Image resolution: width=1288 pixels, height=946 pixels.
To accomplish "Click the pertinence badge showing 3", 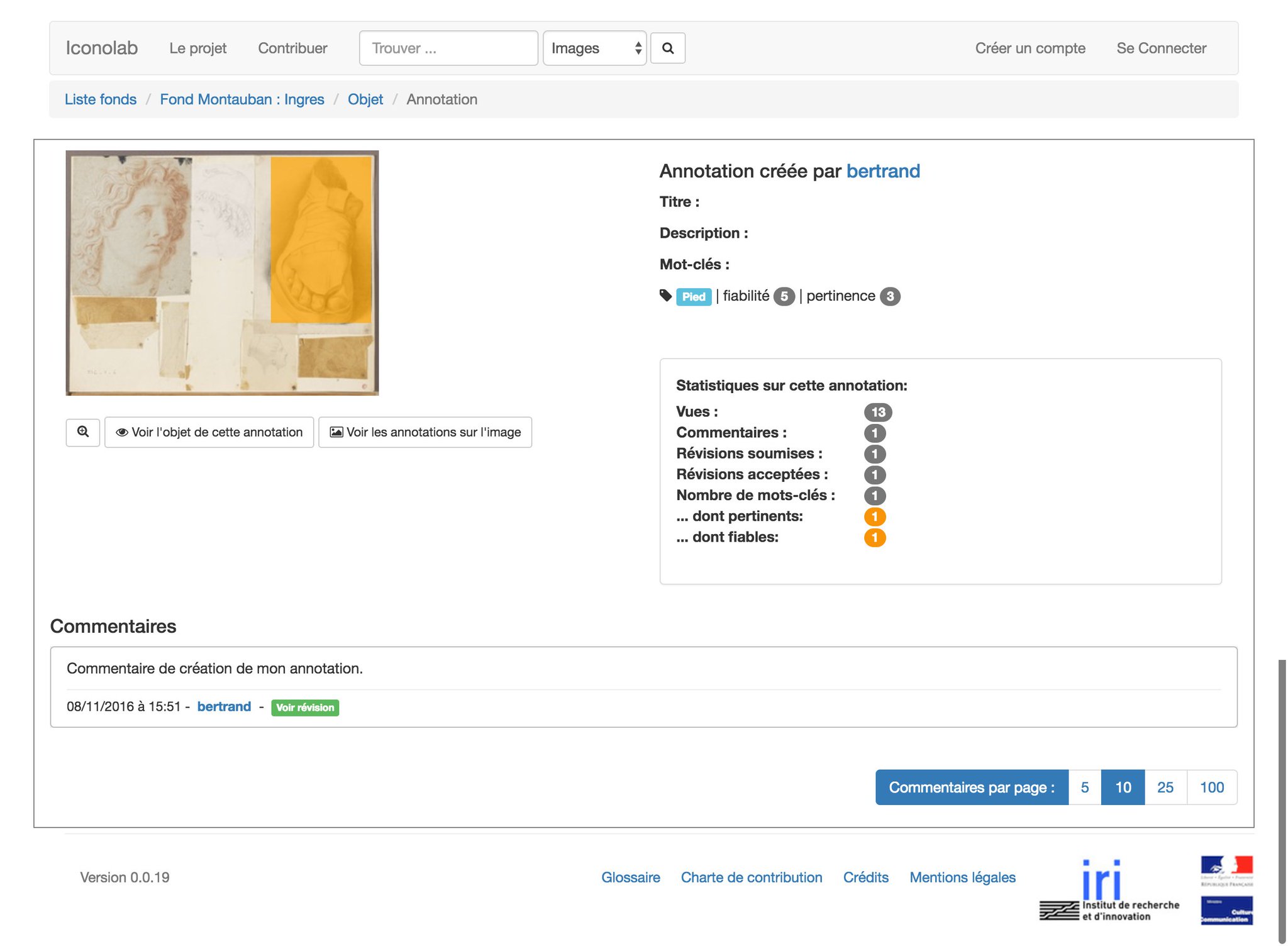I will tap(890, 296).
